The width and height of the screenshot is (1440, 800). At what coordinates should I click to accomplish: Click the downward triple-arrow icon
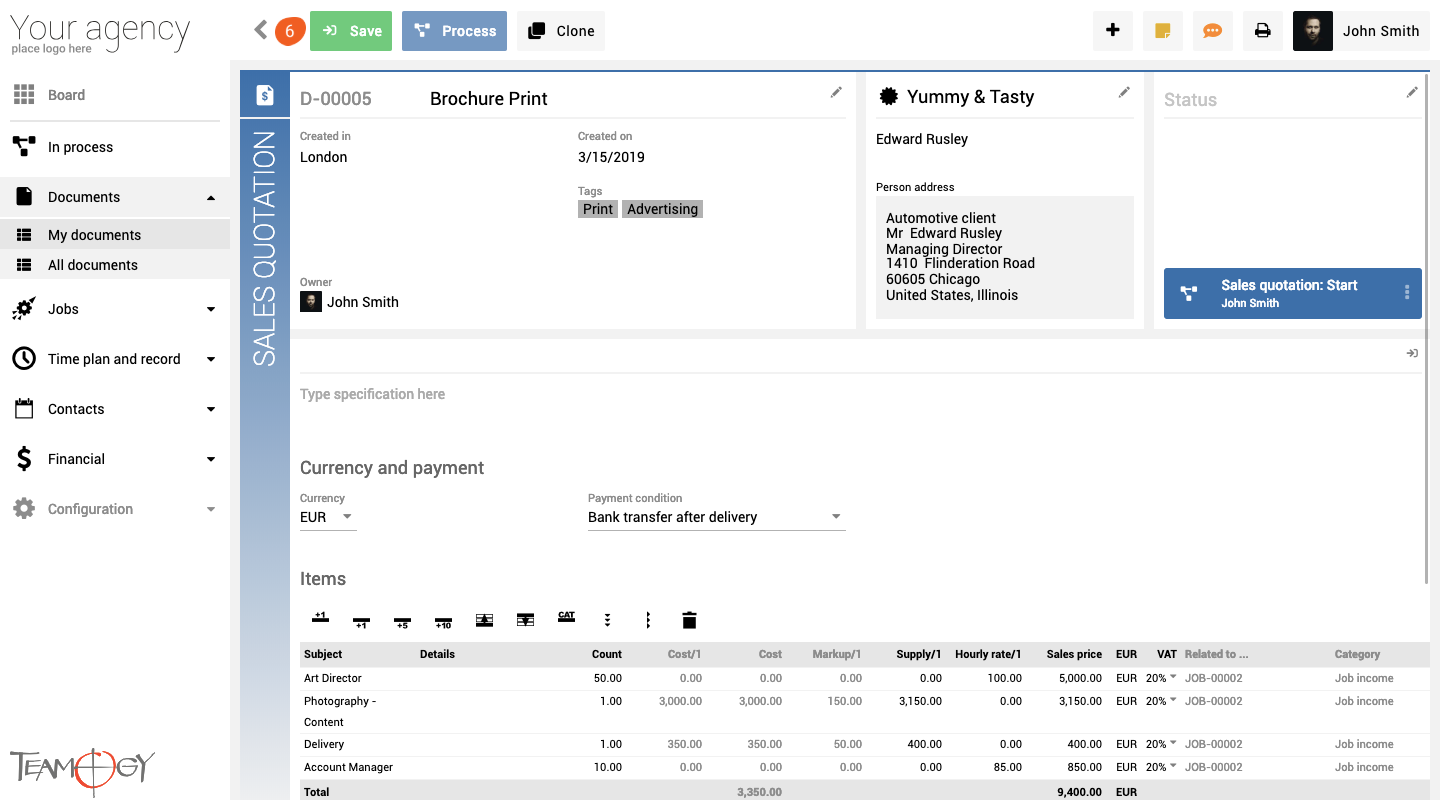coord(607,620)
